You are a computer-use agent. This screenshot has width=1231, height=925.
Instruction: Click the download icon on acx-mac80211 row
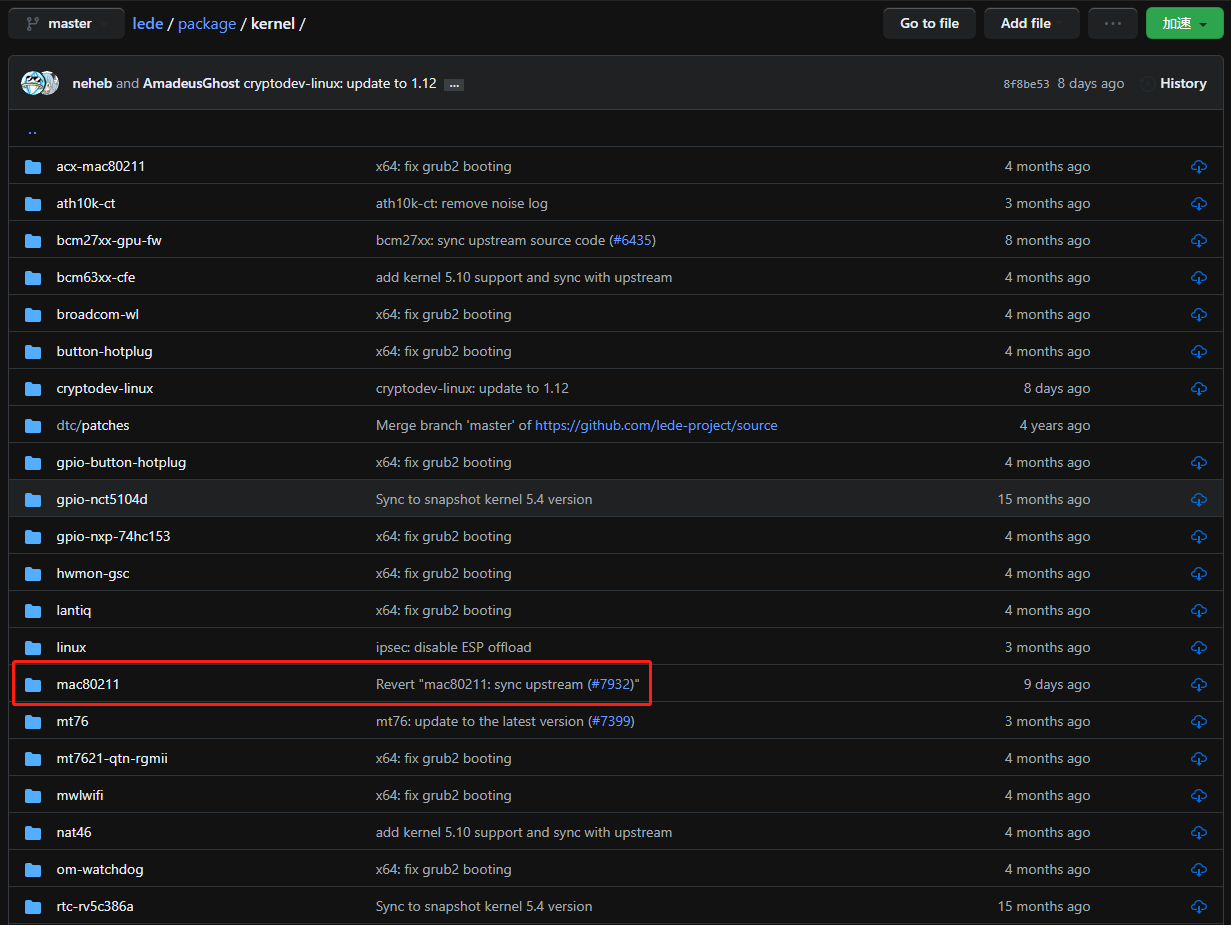tap(1198, 166)
